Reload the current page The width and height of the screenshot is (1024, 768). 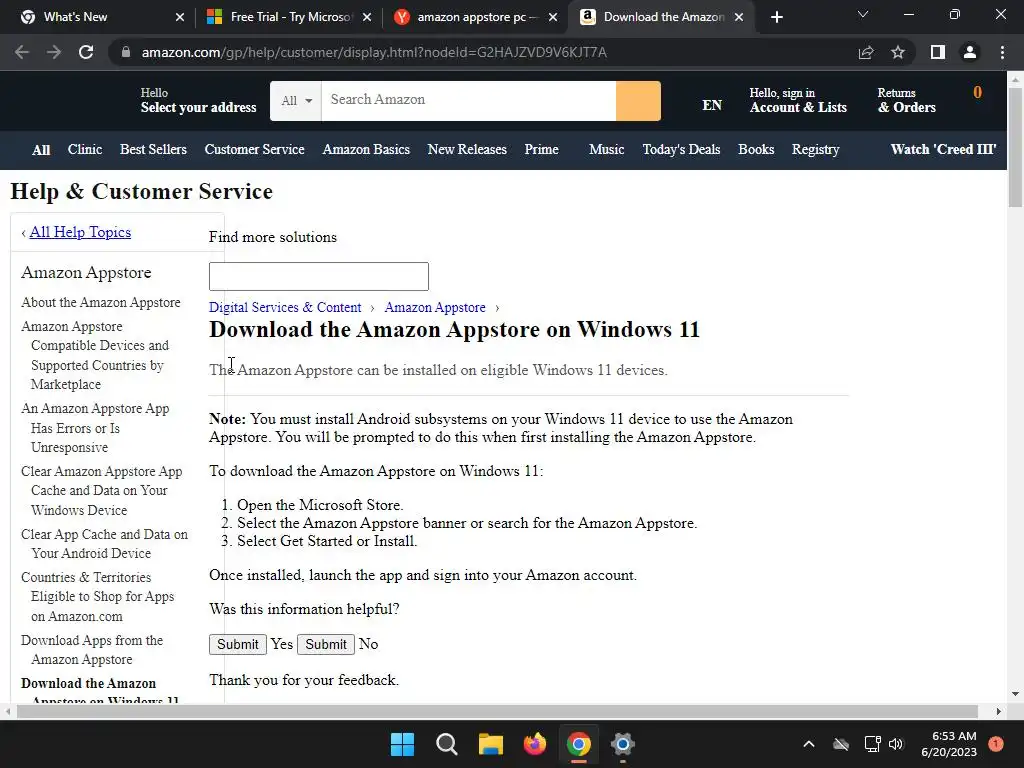(86, 52)
